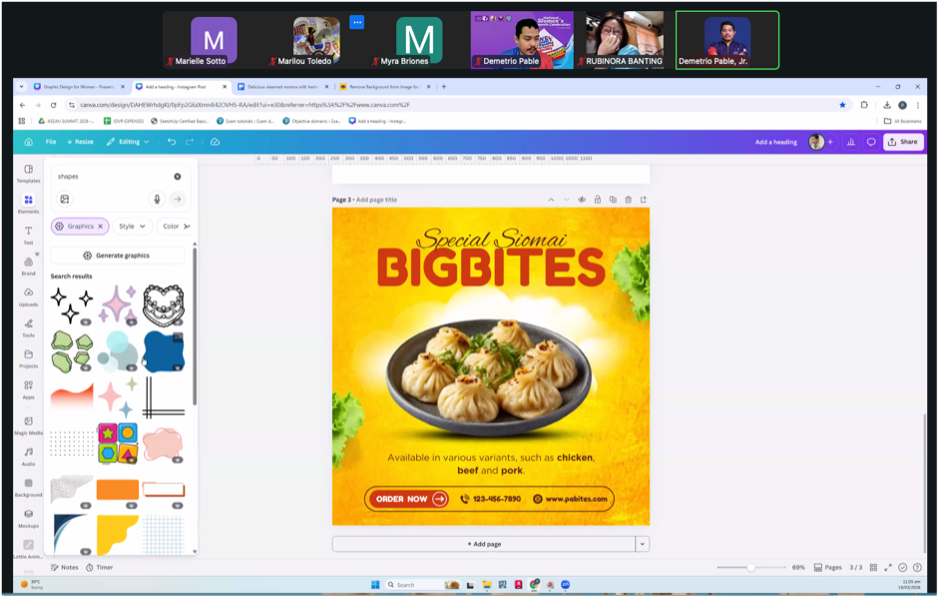The image size is (941, 598).
Task: Click the undo arrow in toolbar
Action: coord(172,142)
